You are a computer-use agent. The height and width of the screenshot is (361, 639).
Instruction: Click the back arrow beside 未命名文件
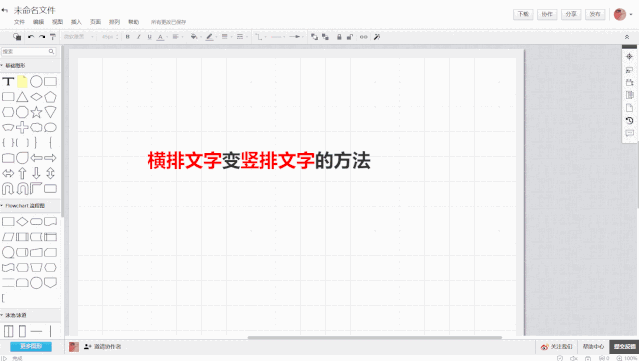tap(4, 10)
